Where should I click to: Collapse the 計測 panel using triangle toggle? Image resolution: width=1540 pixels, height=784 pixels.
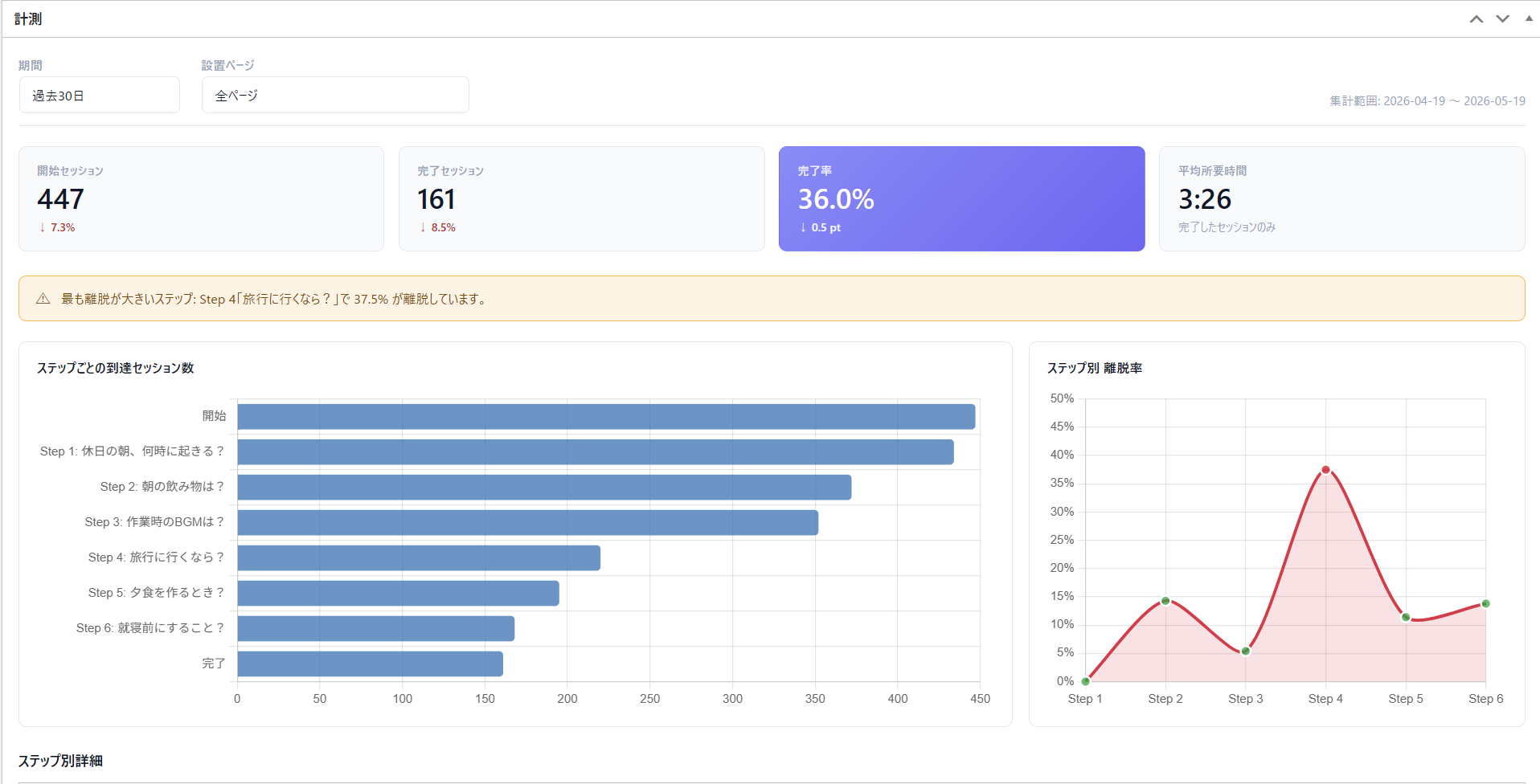click(x=1529, y=18)
